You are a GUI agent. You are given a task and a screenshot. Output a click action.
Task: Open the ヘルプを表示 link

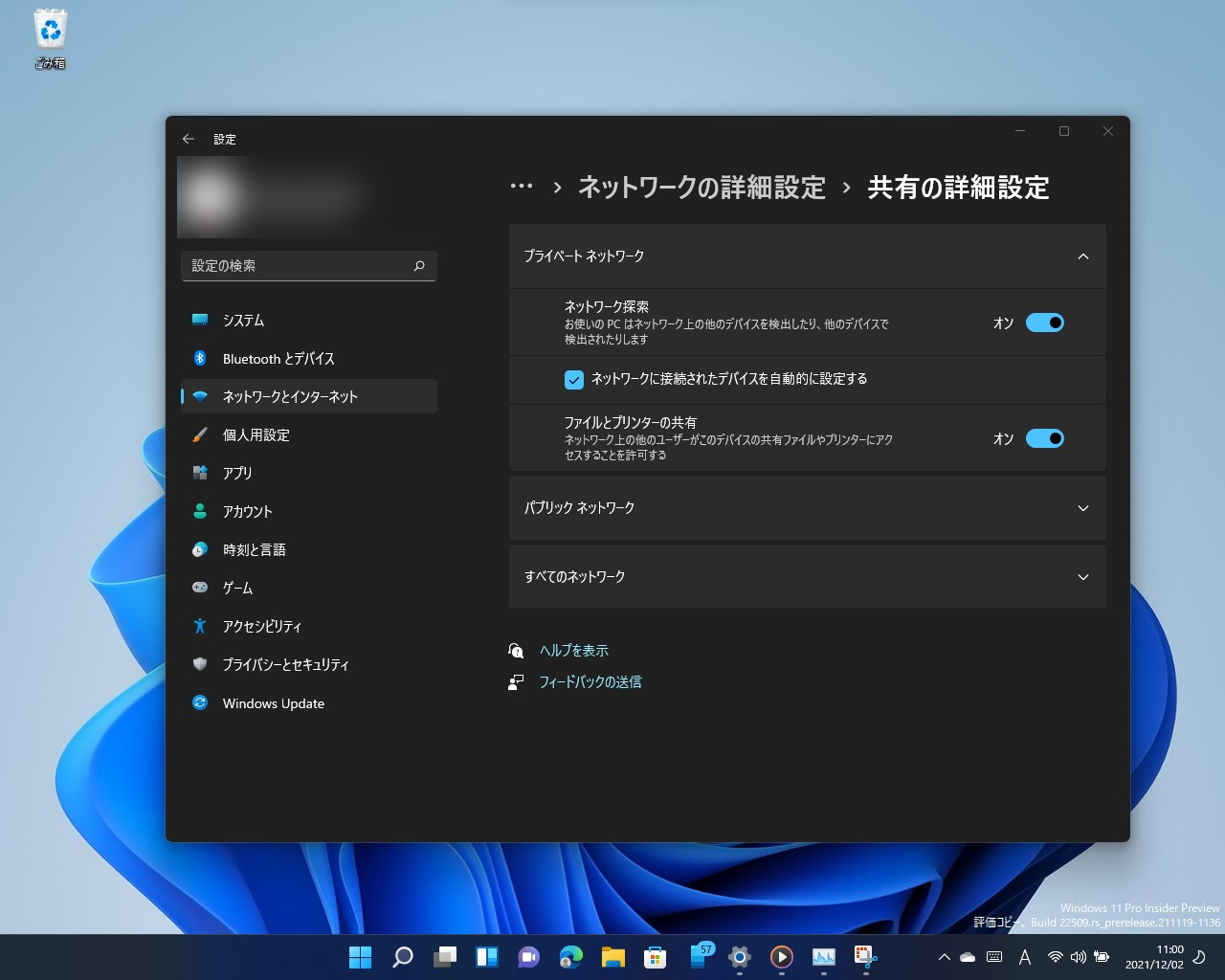tap(575, 650)
